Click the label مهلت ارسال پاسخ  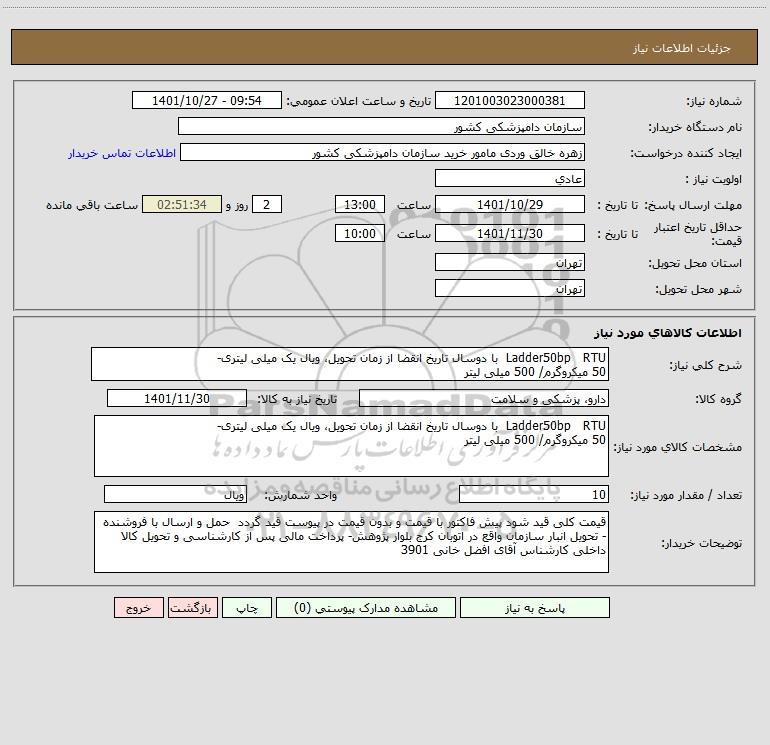click(x=695, y=205)
